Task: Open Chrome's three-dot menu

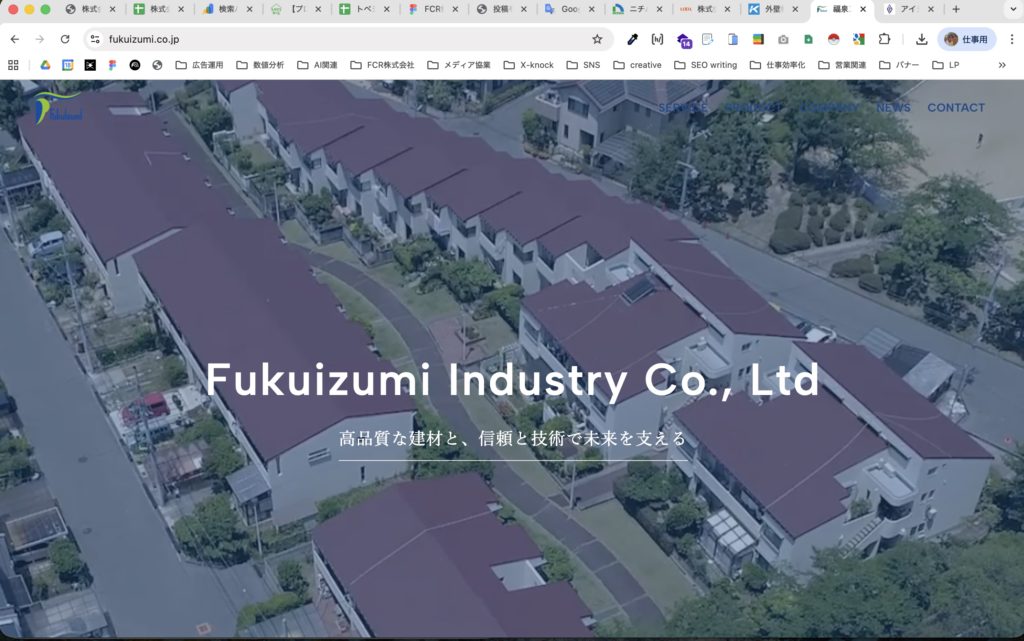Action: (1010, 39)
